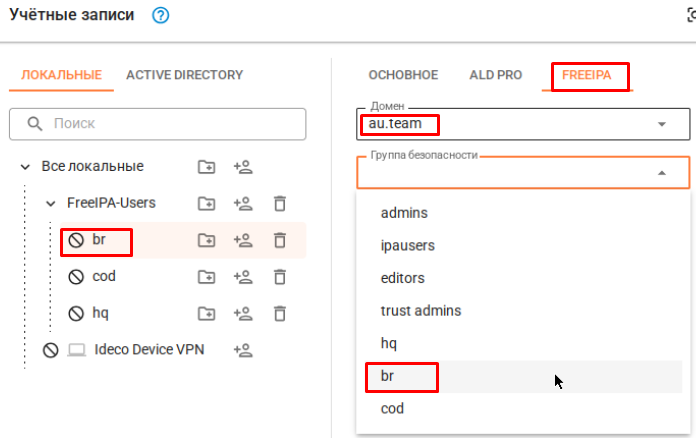The image size is (696, 438).
Task: Delete the FreeIPA-Users group
Action: click(280, 204)
